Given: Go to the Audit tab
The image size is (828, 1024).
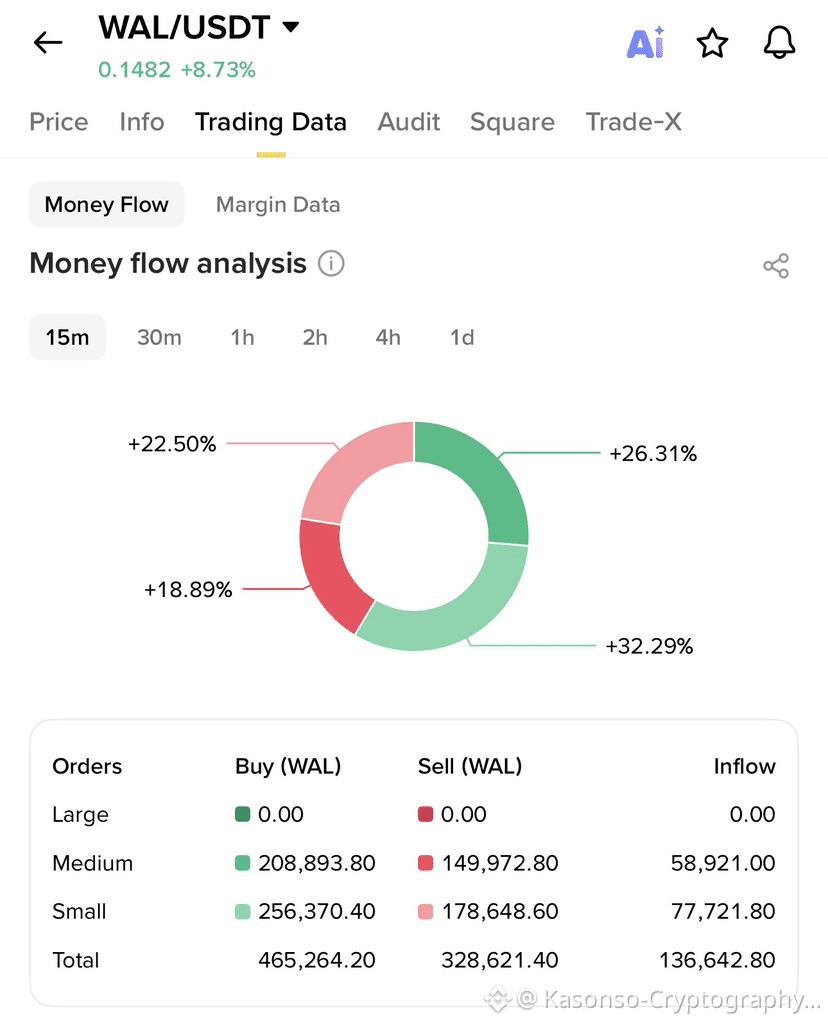Looking at the screenshot, I should [x=409, y=122].
